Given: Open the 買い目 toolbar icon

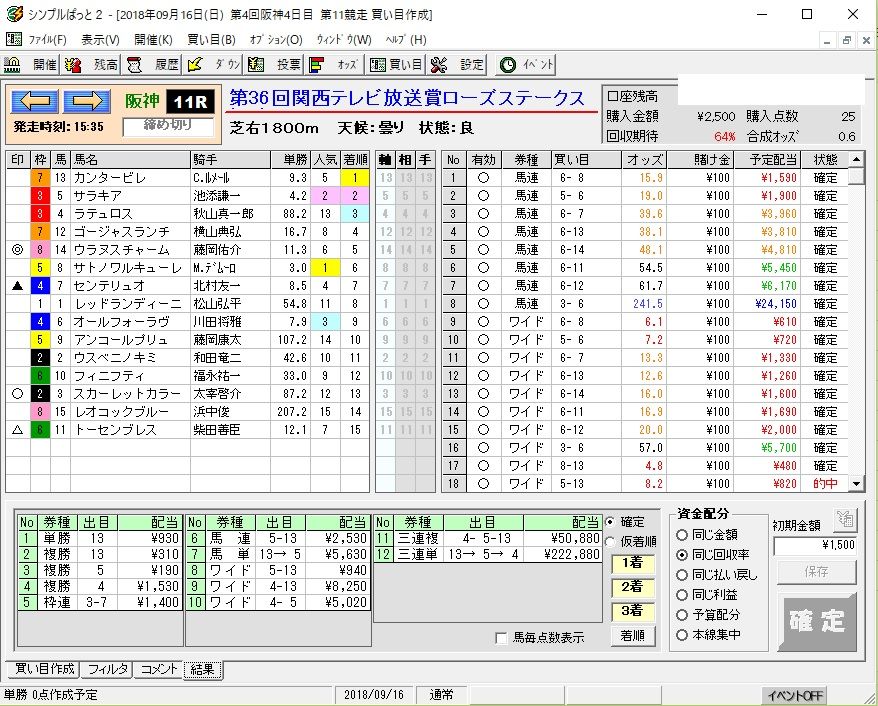Looking at the screenshot, I should tap(396, 65).
